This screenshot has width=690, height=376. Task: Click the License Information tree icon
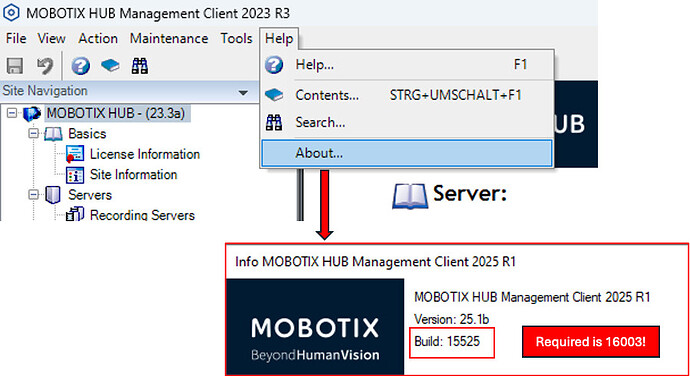pos(75,154)
